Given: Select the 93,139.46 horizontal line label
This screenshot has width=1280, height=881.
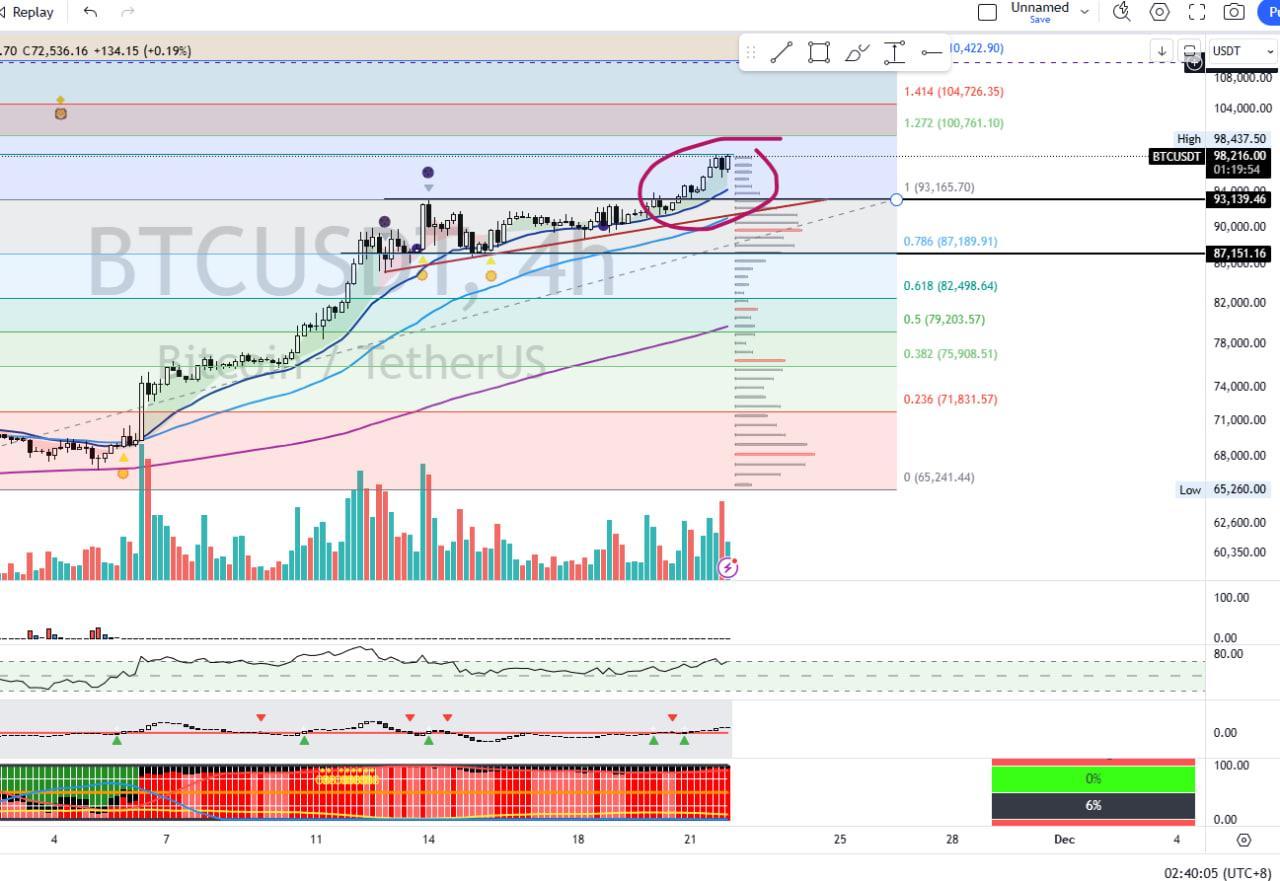Looking at the screenshot, I should coord(1241,199).
